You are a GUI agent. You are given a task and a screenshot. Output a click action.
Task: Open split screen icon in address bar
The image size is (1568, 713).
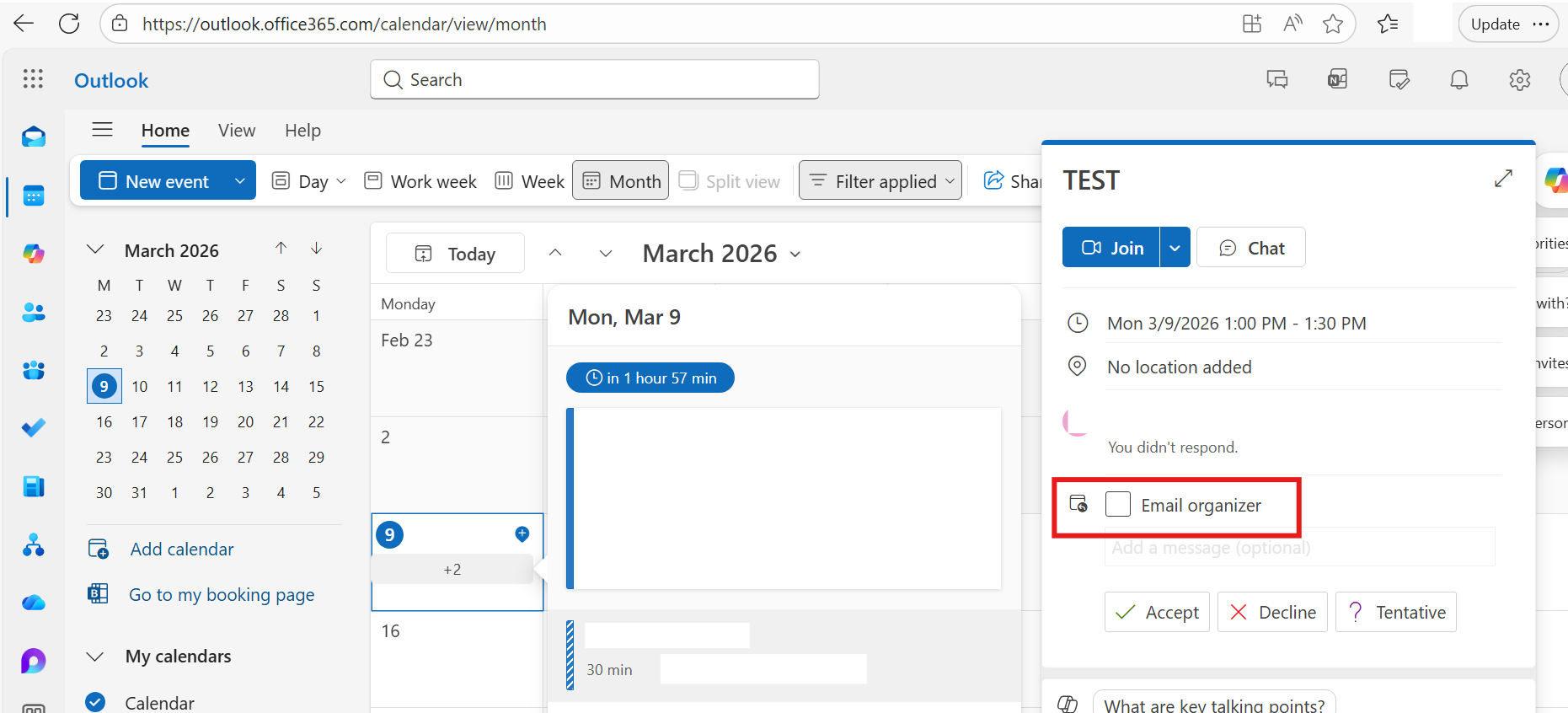pyautogui.click(x=1252, y=24)
